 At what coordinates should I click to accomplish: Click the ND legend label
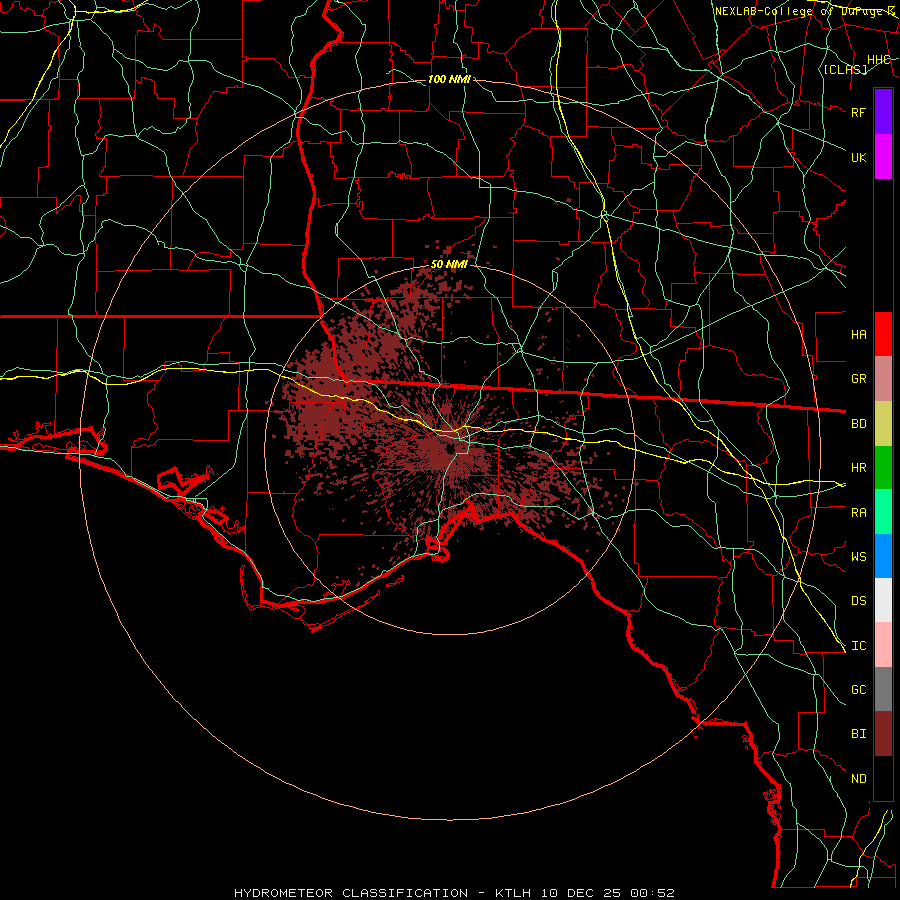[858, 779]
